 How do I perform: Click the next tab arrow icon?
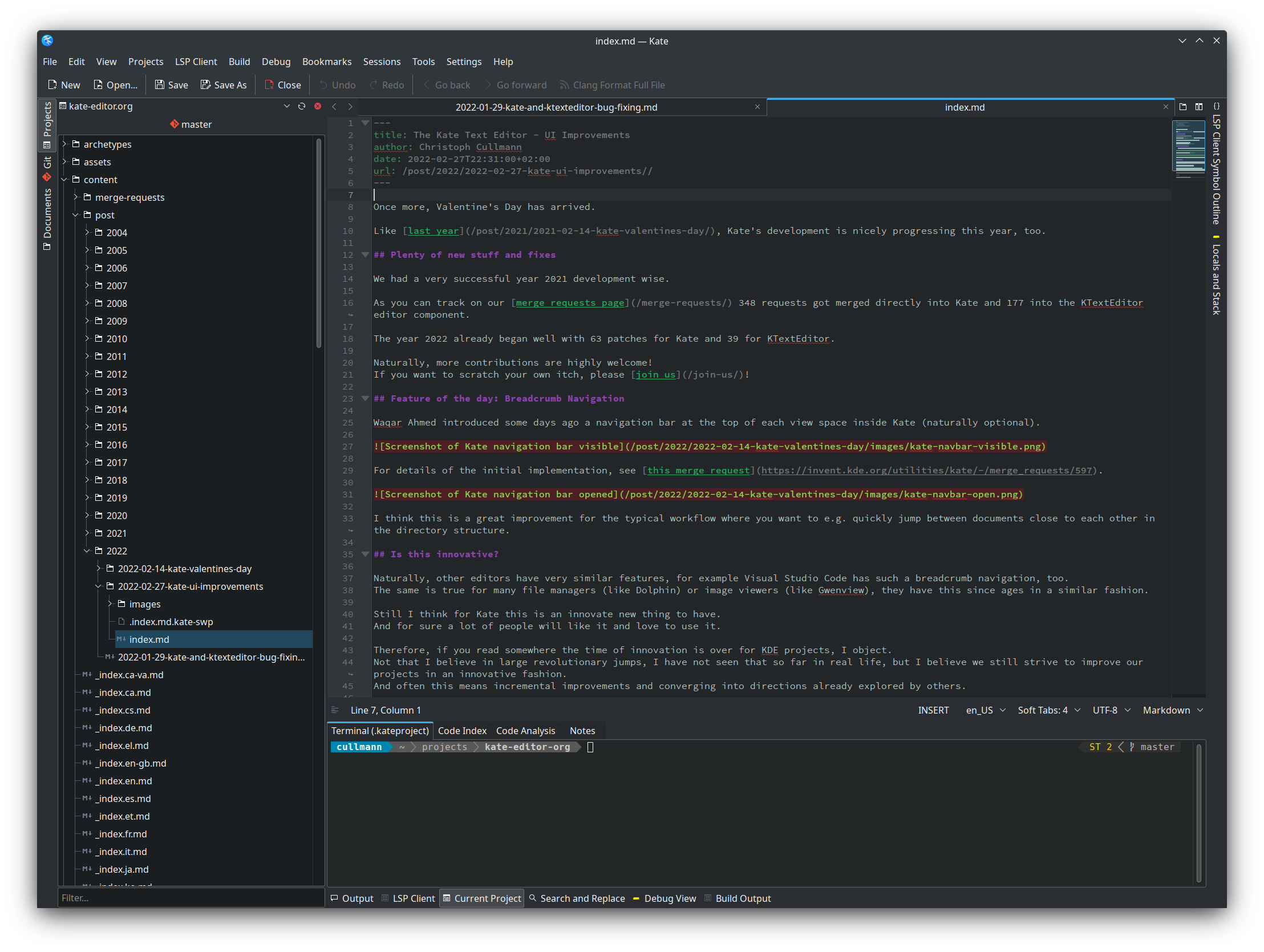click(350, 107)
